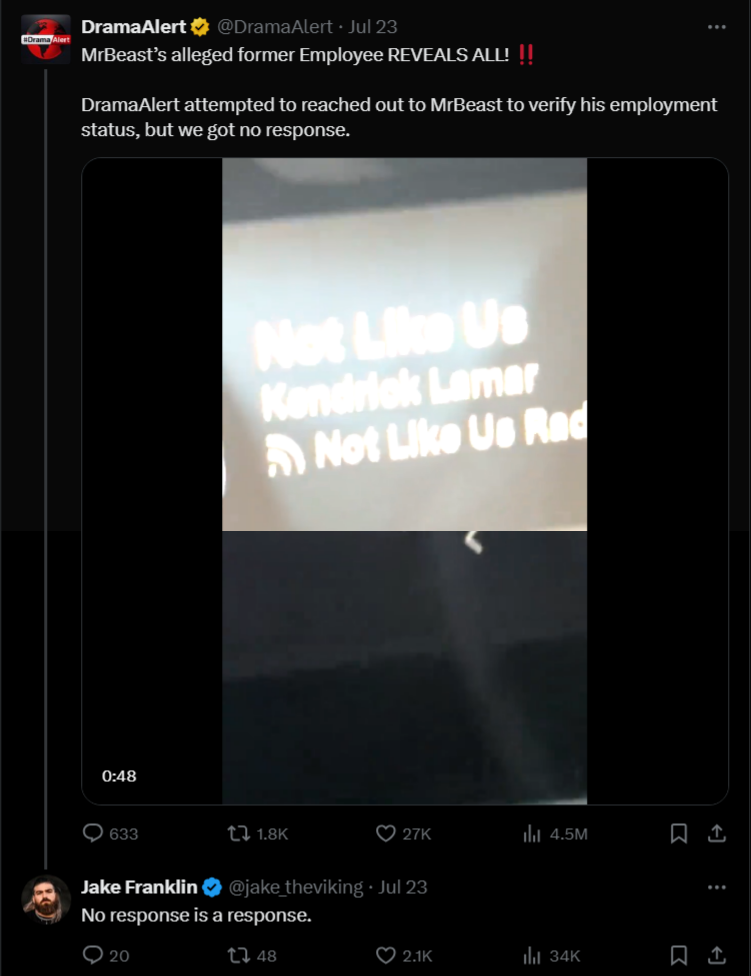
Task: Bookmark Jake Franklin's reply
Action: (679, 955)
